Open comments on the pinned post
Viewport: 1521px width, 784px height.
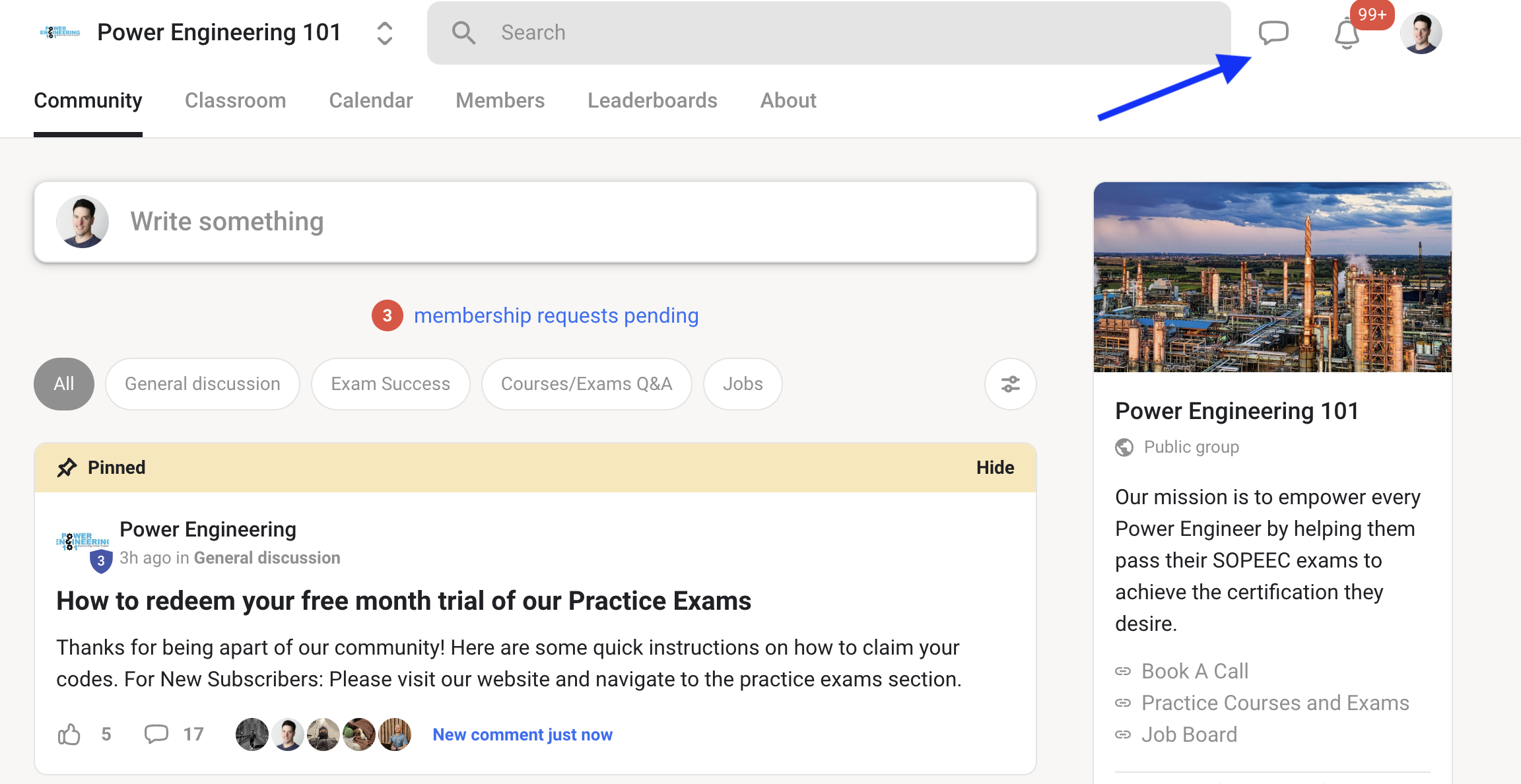[x=156, y=734]
